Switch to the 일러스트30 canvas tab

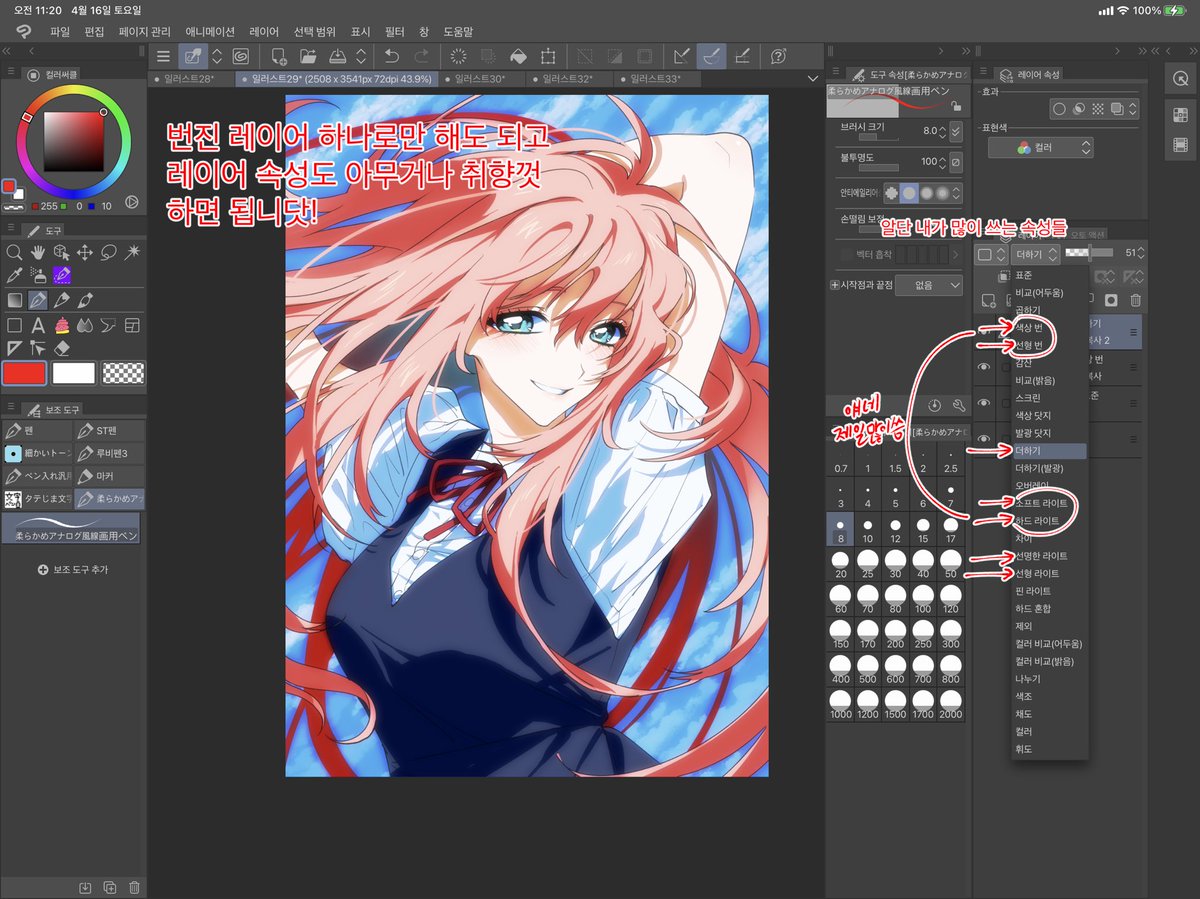click(x=480, y=79)
